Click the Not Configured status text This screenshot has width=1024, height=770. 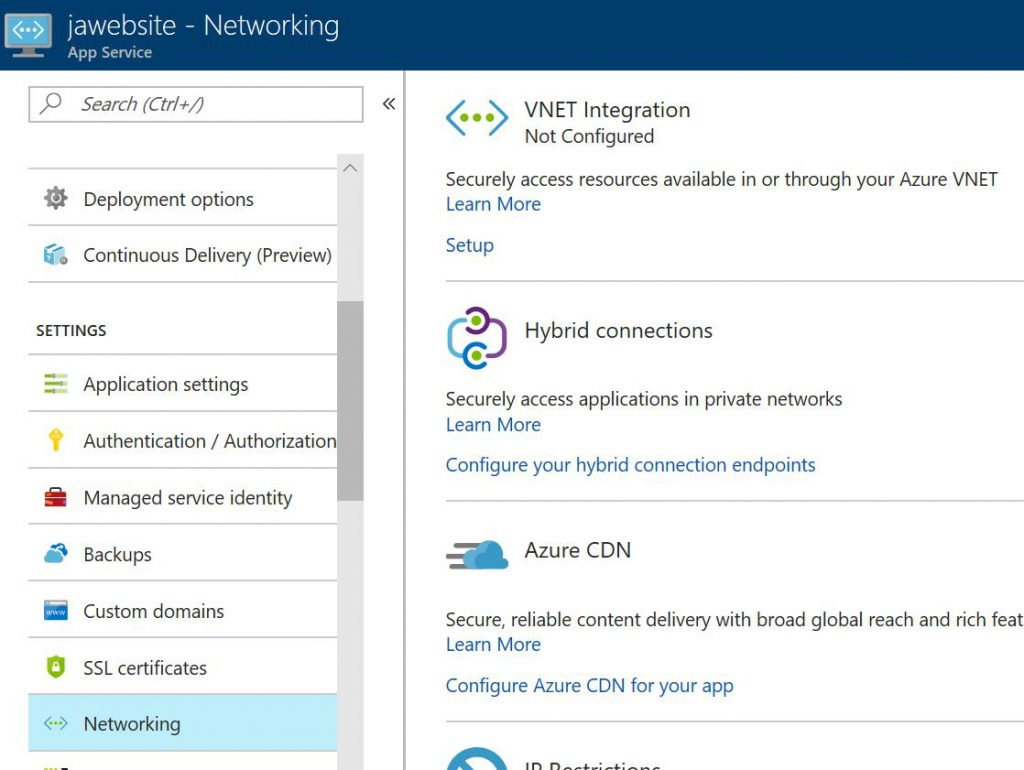pos(589,136)
